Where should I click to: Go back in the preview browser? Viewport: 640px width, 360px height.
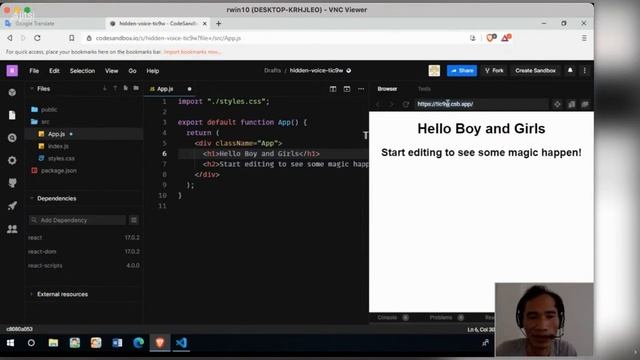(378, 104)
